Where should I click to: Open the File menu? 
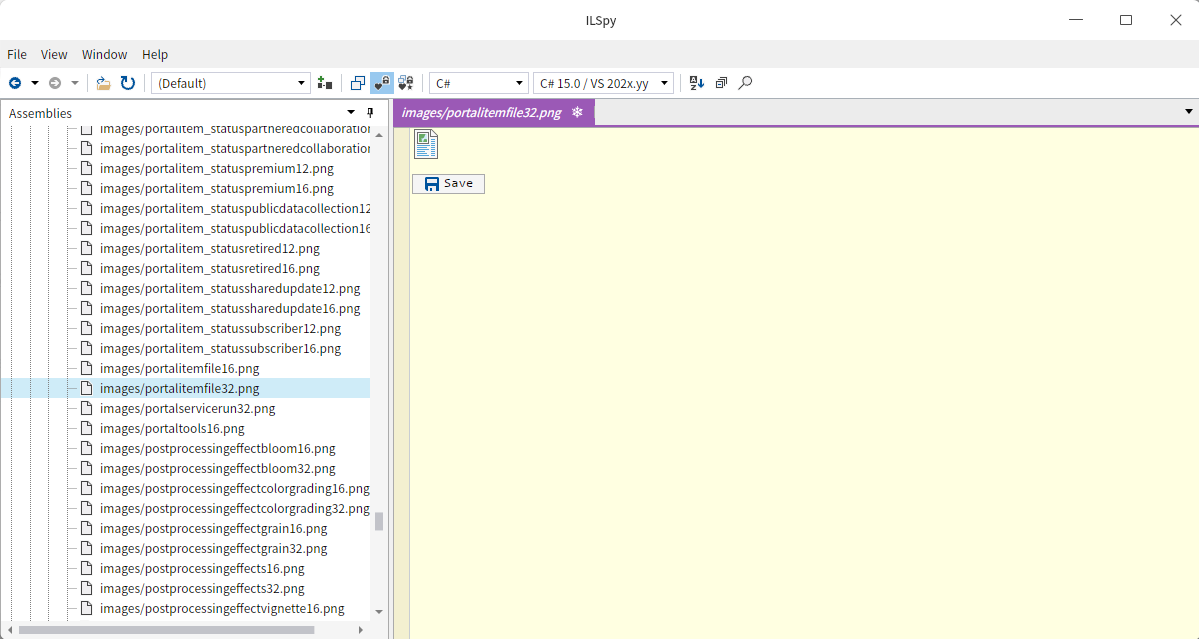pos(17,54)
